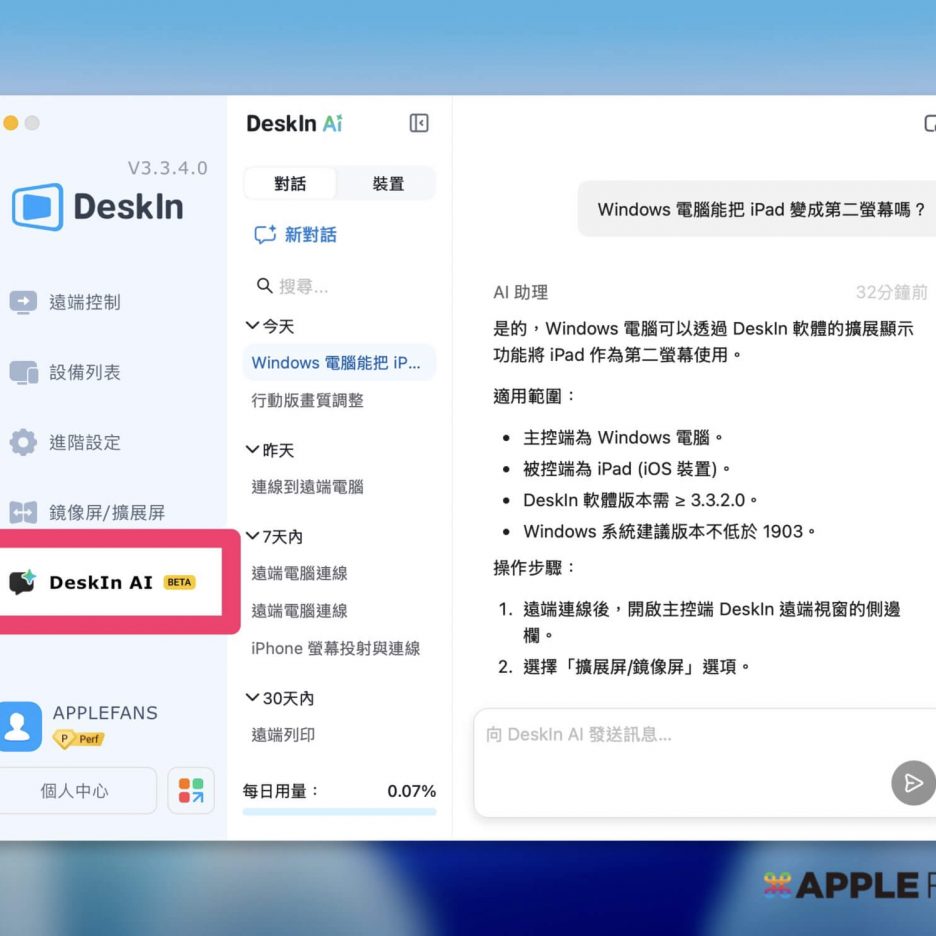This screenshot has width=936, height=936.
Task: Click the APPLEFANS user avatar
Action: tap(21, 726)
